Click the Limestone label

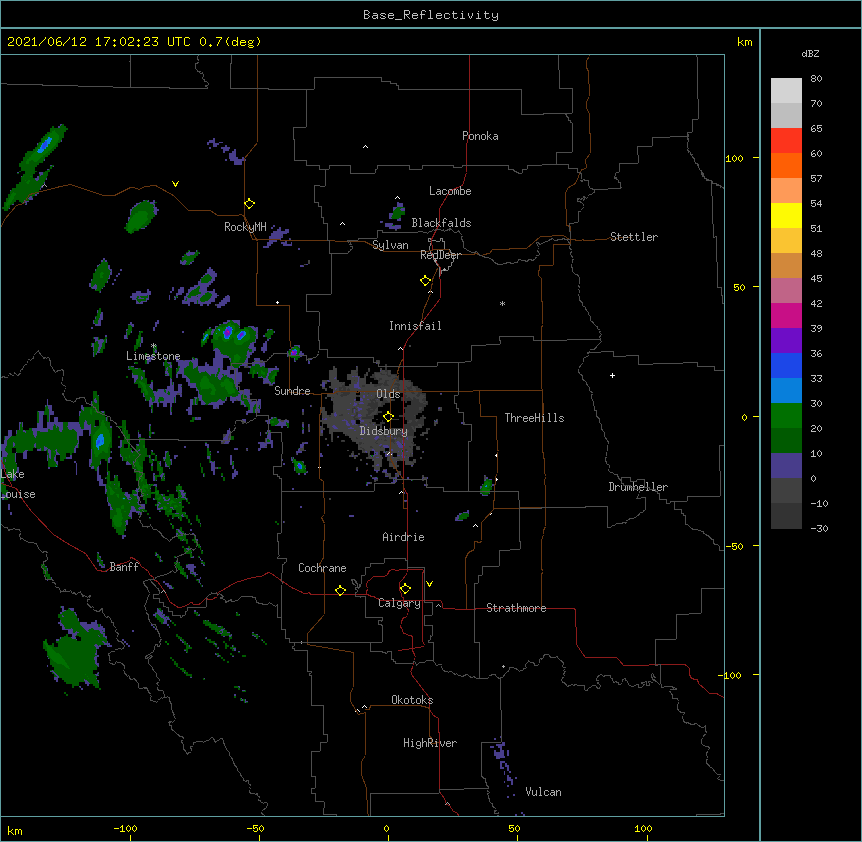[x=153, y=356]
